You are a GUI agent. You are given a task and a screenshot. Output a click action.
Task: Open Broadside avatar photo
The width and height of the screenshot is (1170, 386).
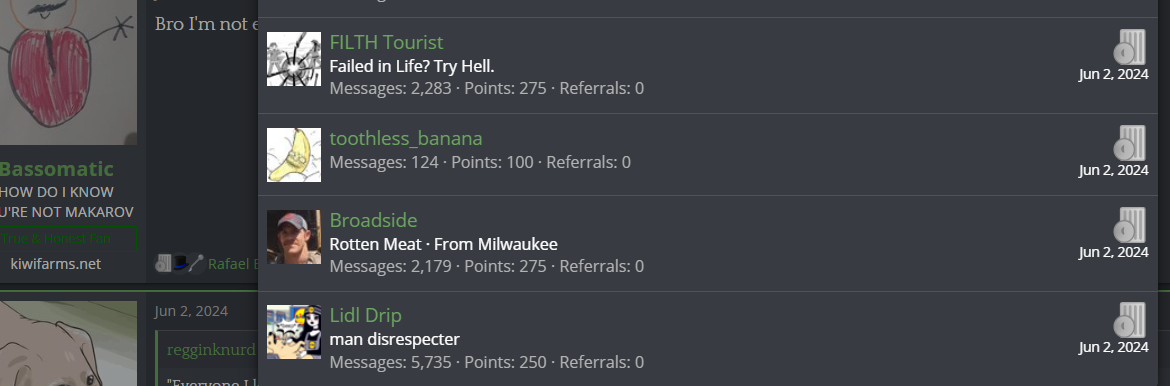pyautogui.click(x=294, y=237)
